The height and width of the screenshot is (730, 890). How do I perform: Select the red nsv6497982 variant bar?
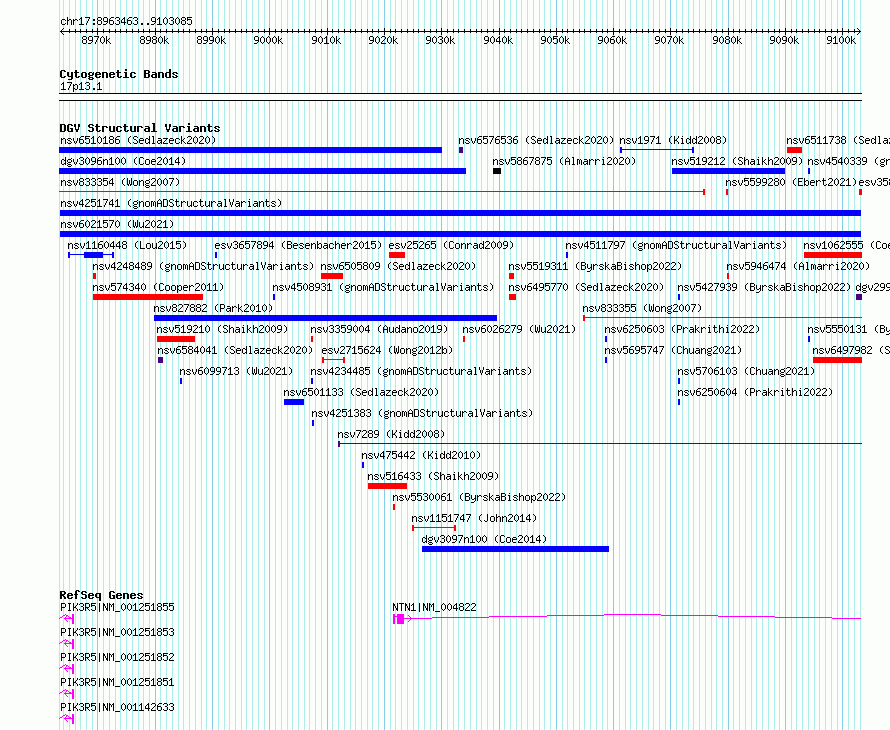click(x=837, y=360)
